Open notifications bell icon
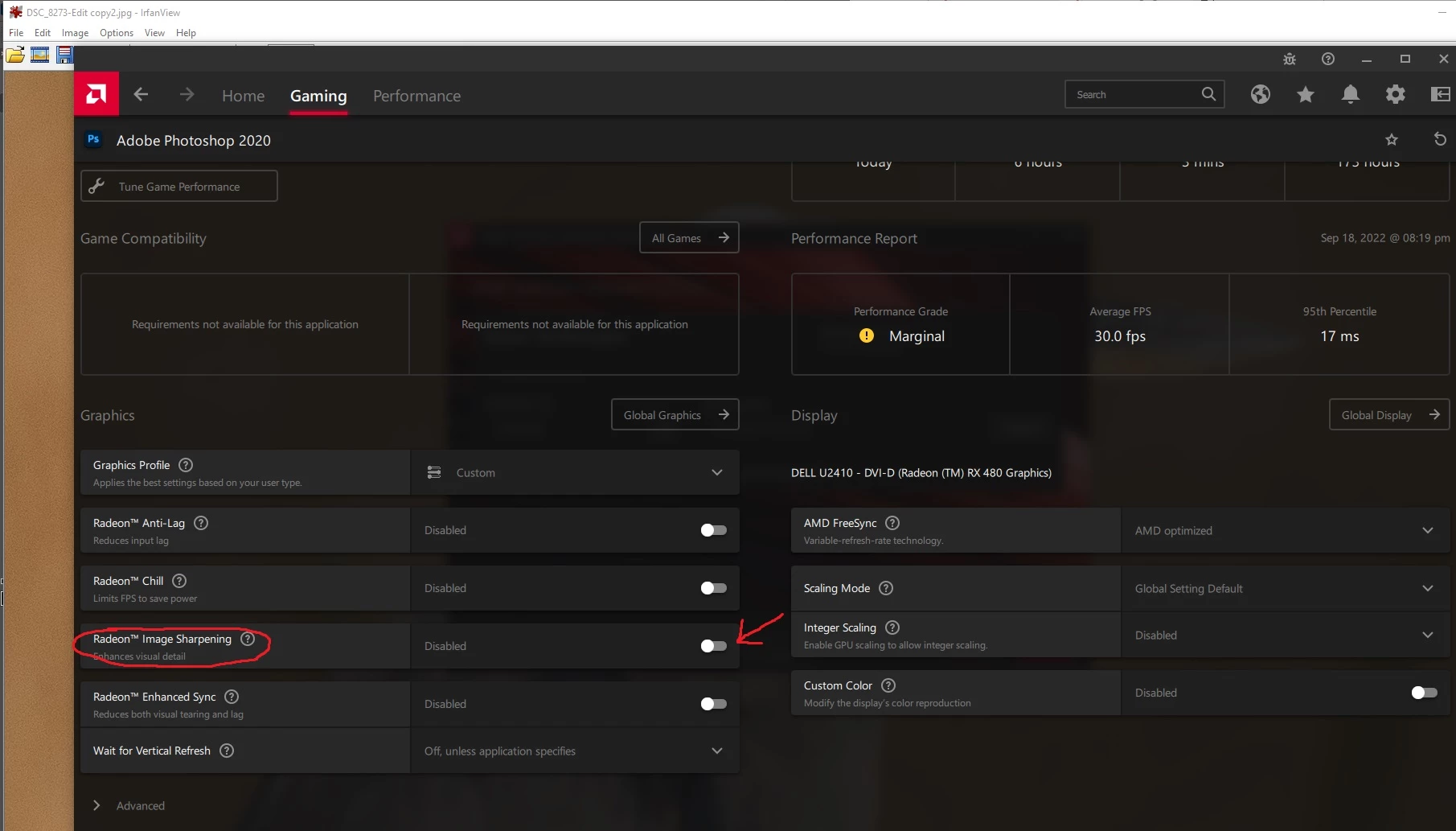The width and height of the screenshot is (1456, 831). 1351,94
